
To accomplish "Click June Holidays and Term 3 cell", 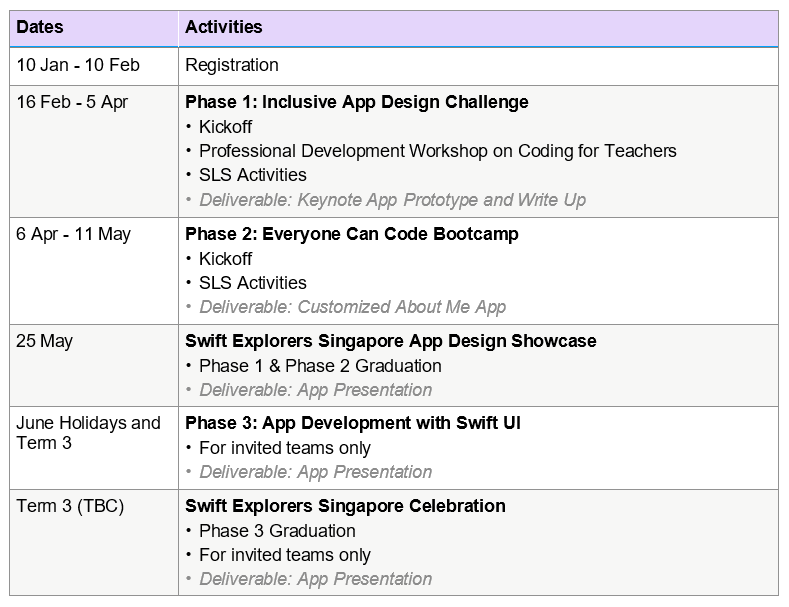I will (x=94, y=448).
